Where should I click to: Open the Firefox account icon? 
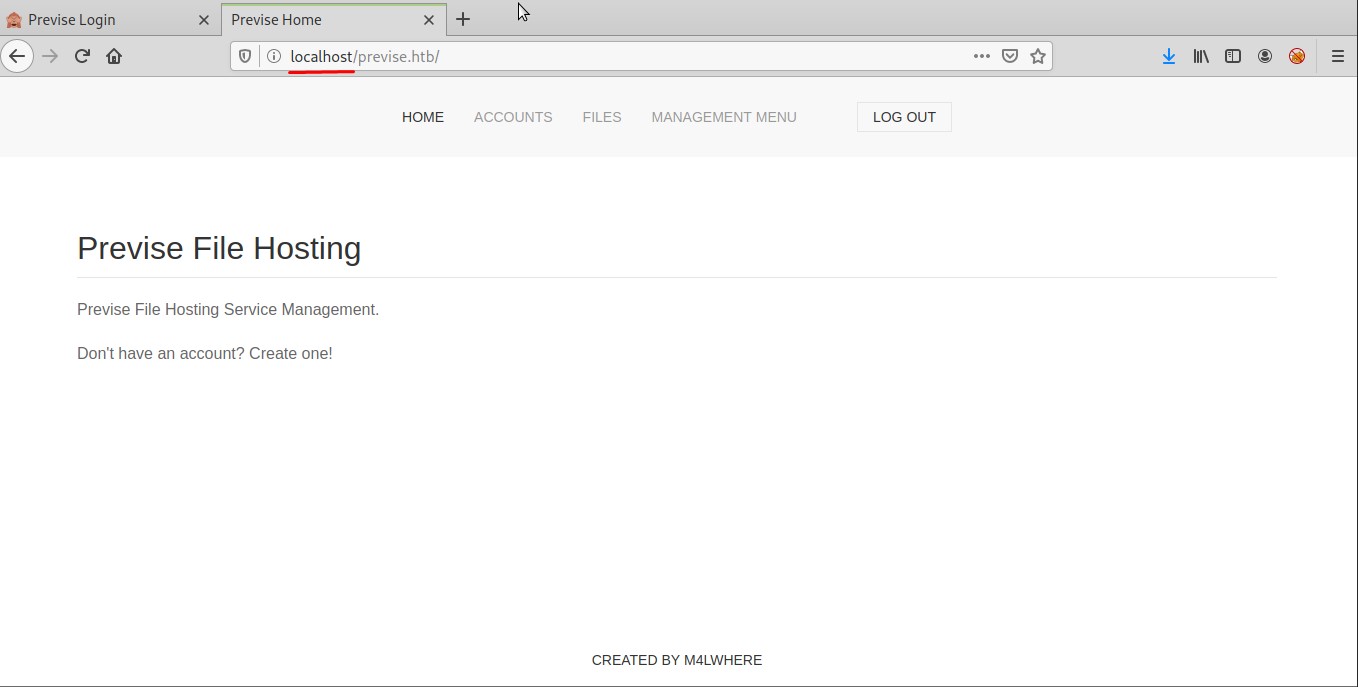pos(1265,57)
